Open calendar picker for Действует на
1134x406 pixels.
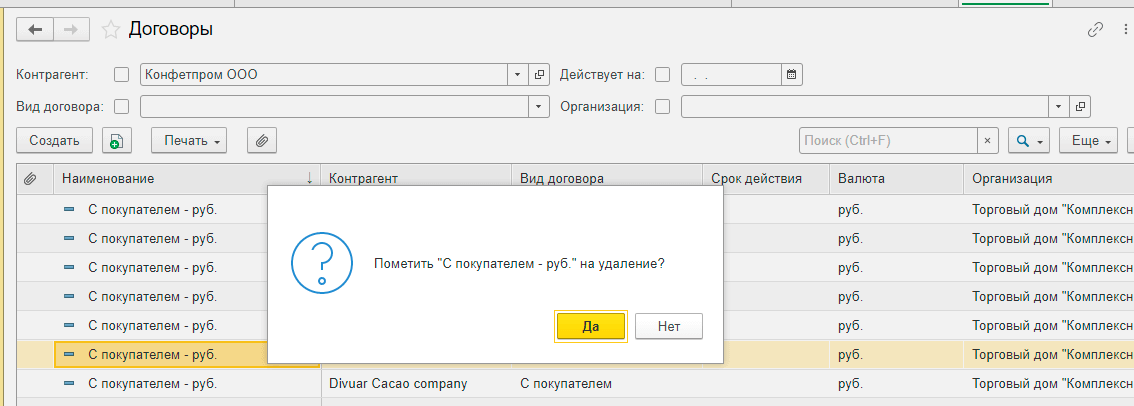point(792,74)
